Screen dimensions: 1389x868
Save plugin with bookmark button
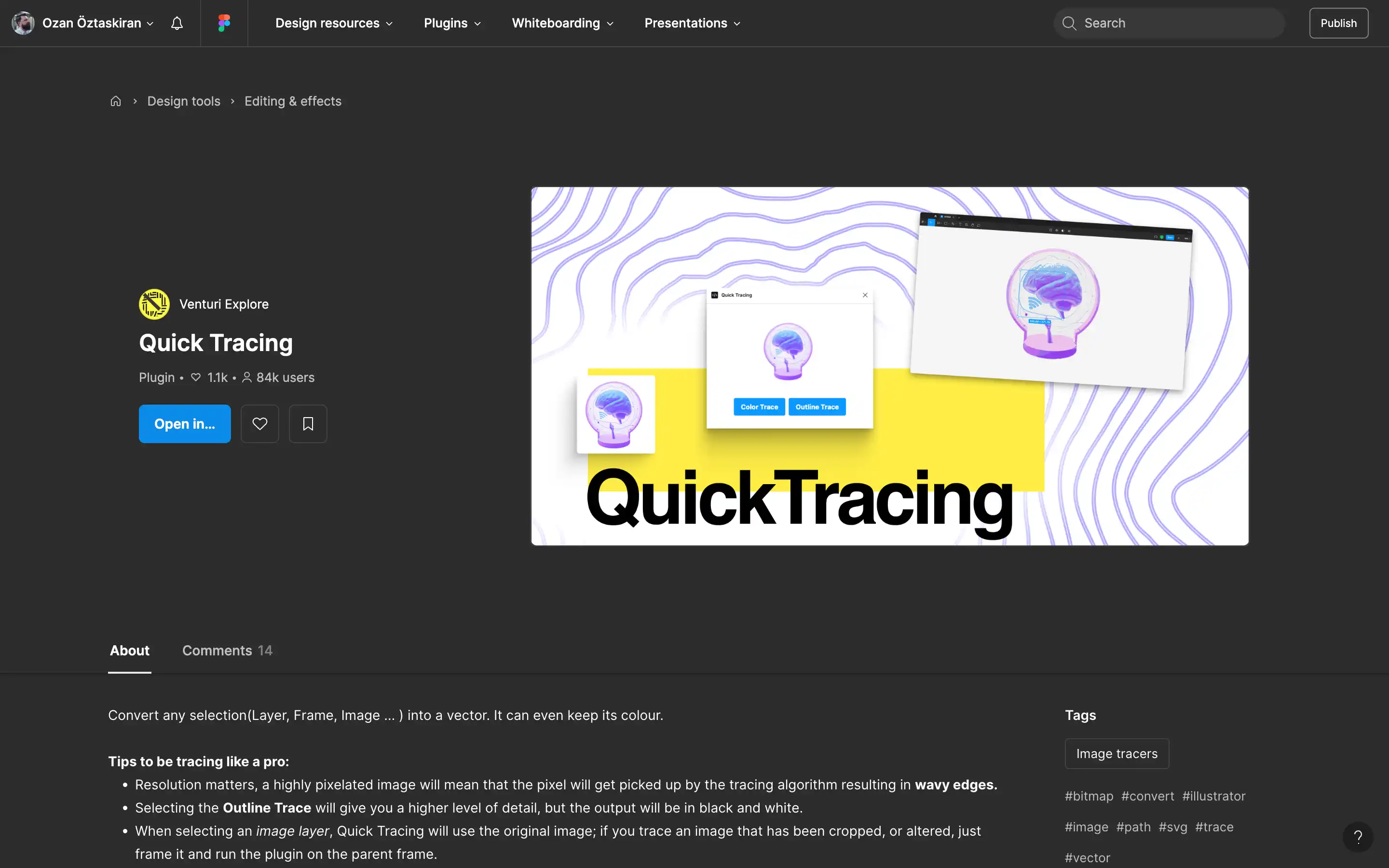308,424
